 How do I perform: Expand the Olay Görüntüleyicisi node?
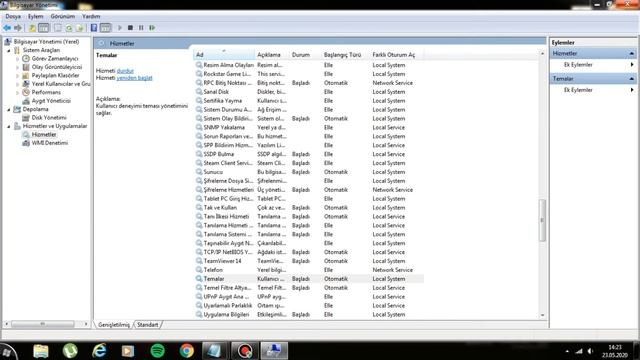pyautogui.click(x=18, y=67)
